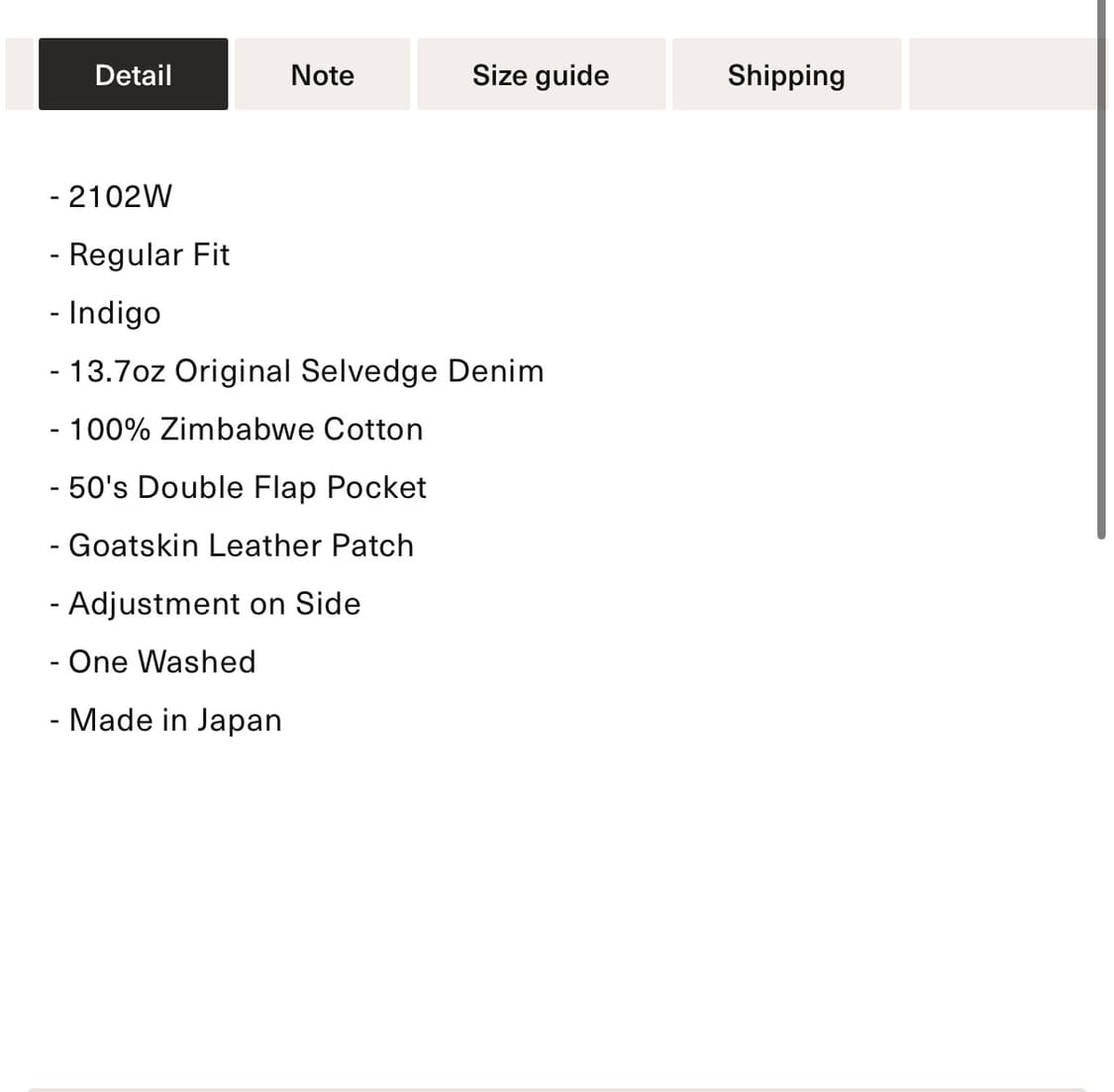
Task: Click the 100% percentage text
Action: tap(109, 430)
